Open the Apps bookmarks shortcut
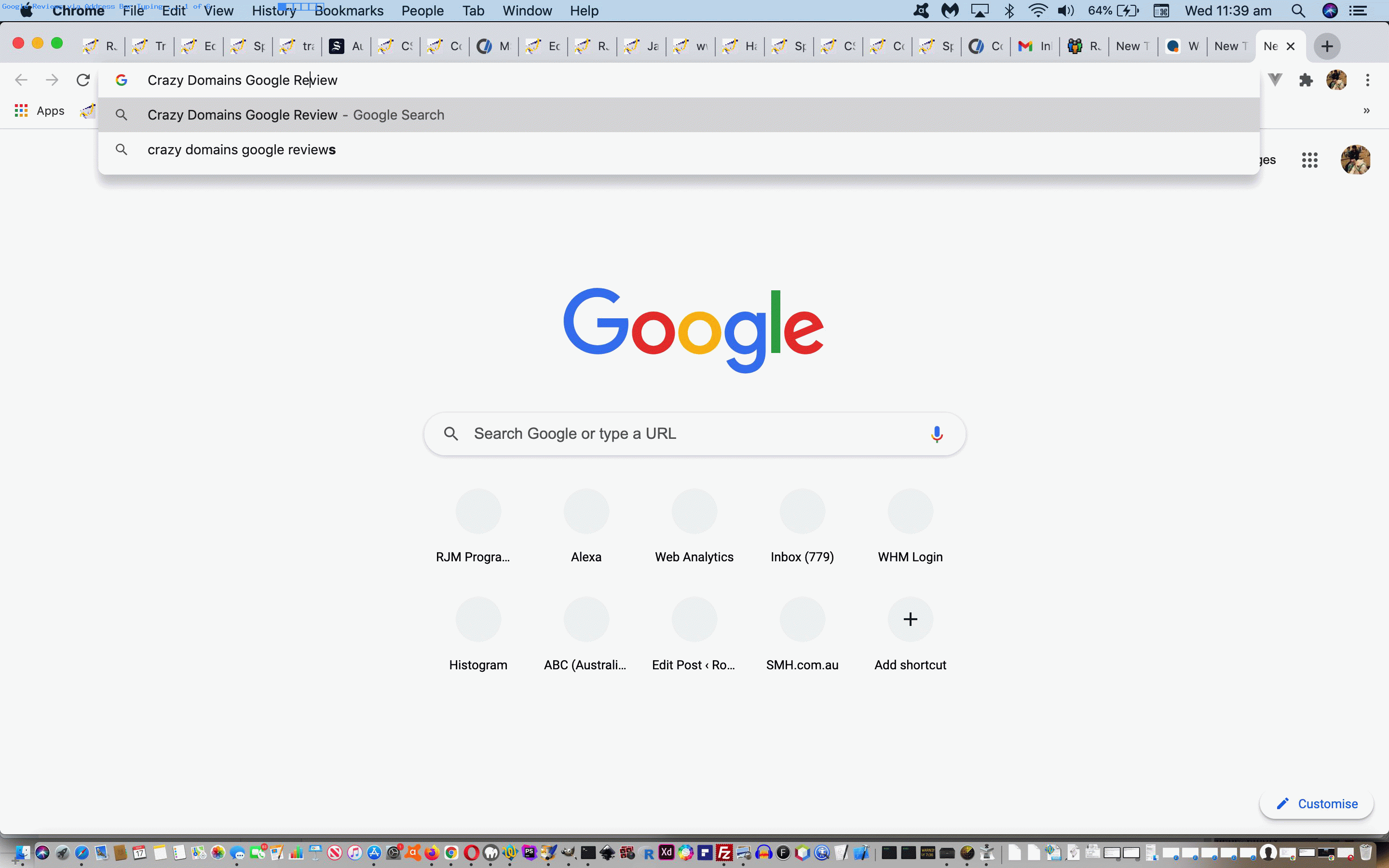1389x868 pixels. tap(40, 111)
